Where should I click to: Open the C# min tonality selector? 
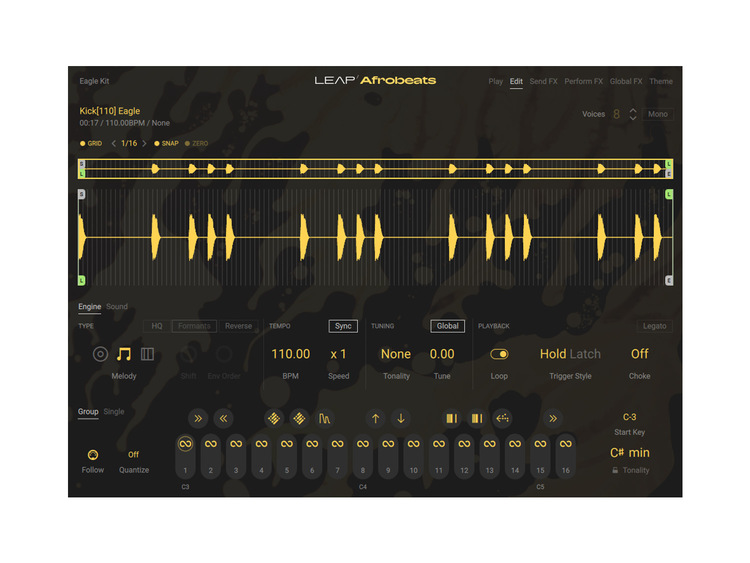coord(629,453)
